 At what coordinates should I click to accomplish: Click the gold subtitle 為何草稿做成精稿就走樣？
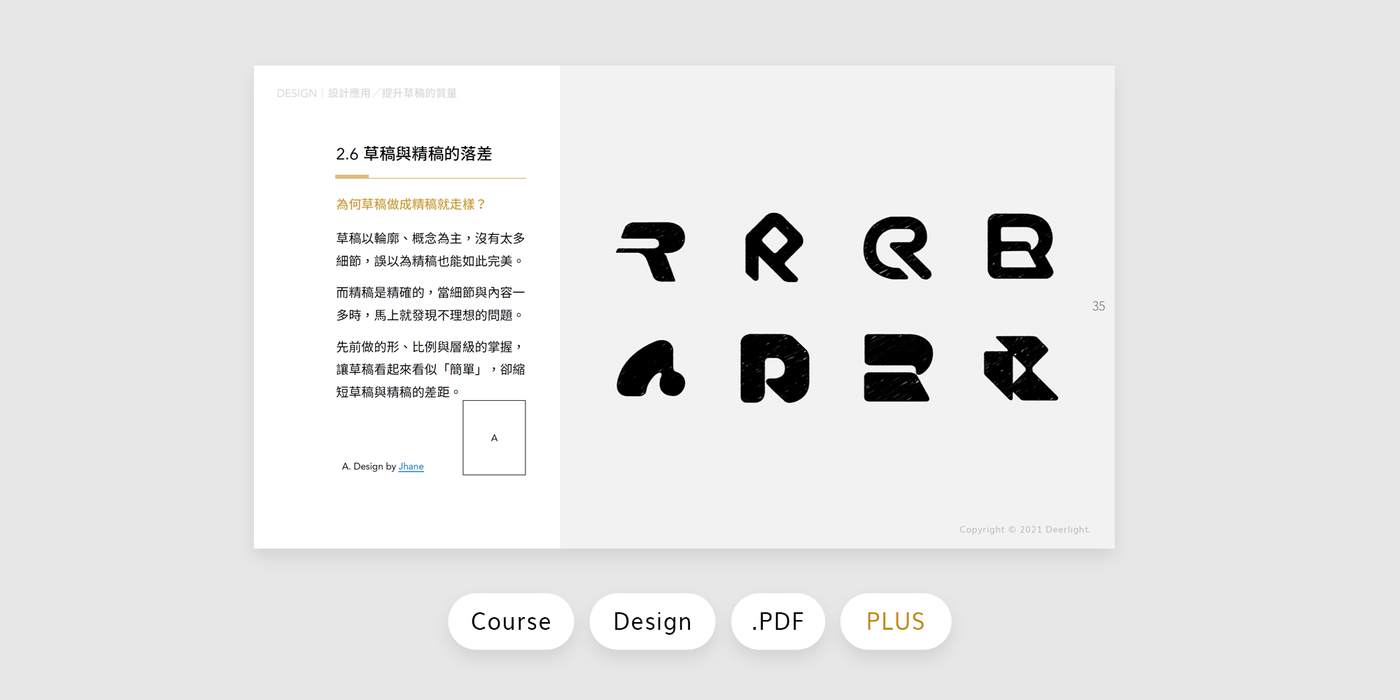411,204
